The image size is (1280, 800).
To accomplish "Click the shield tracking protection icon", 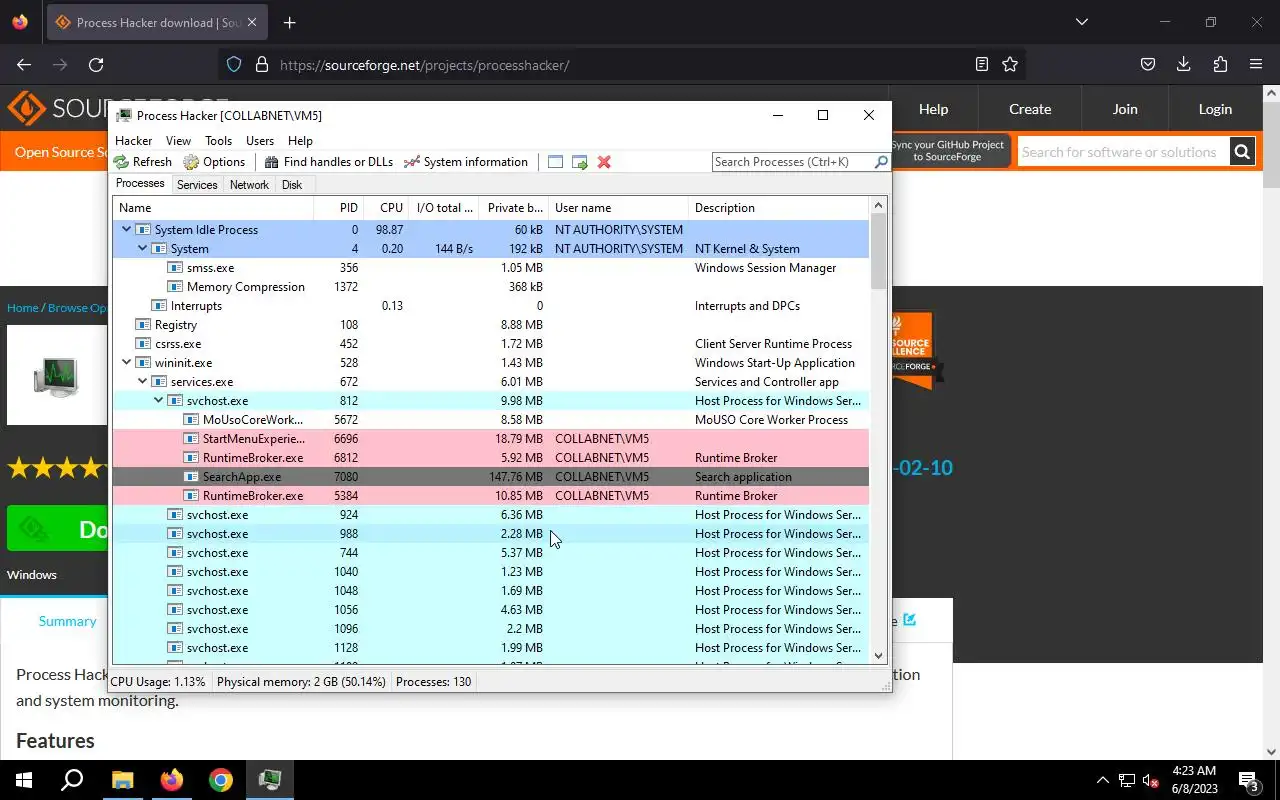I will click(x=234, y=65).
